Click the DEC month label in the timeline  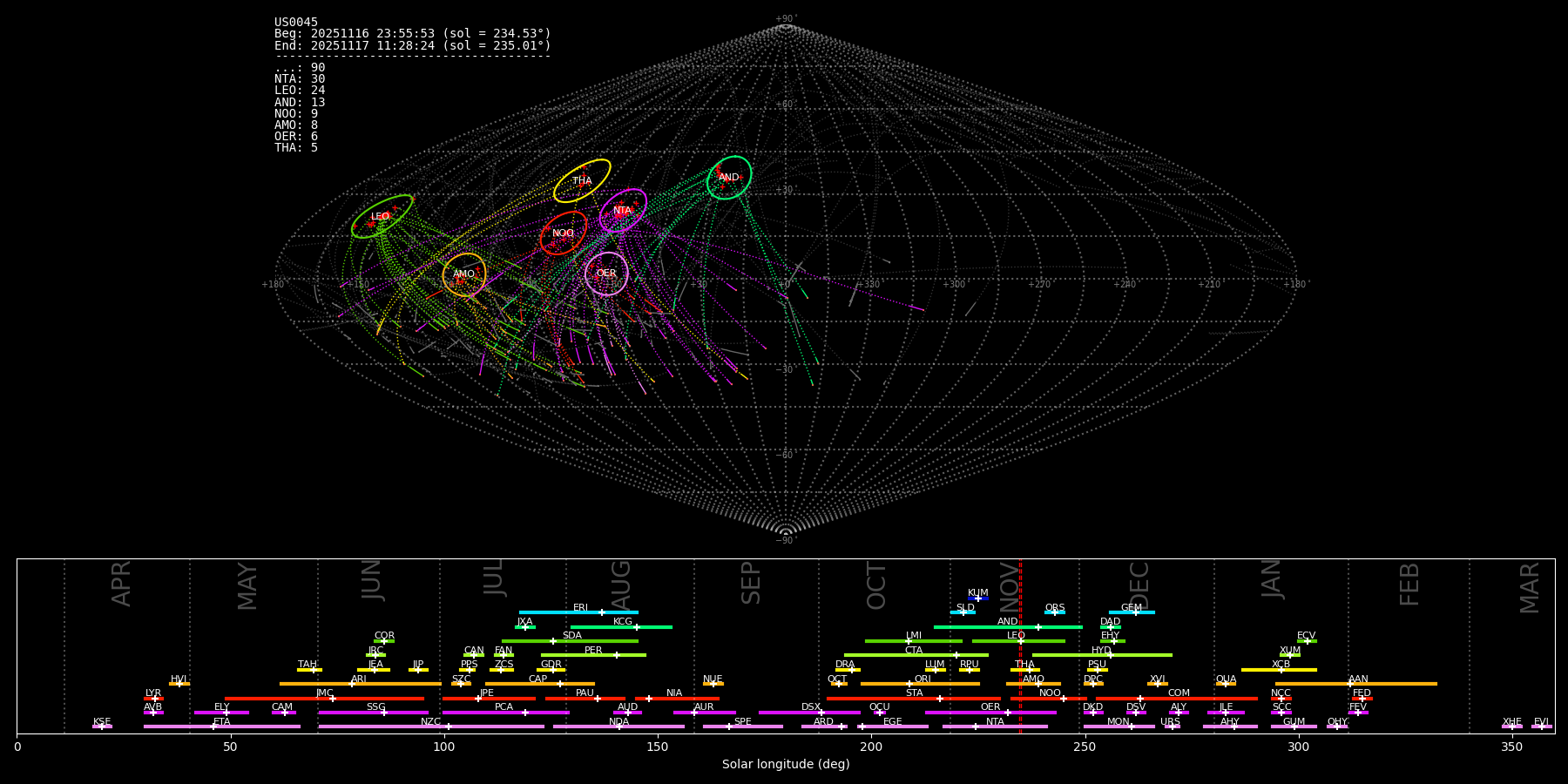click(1139, 585)
